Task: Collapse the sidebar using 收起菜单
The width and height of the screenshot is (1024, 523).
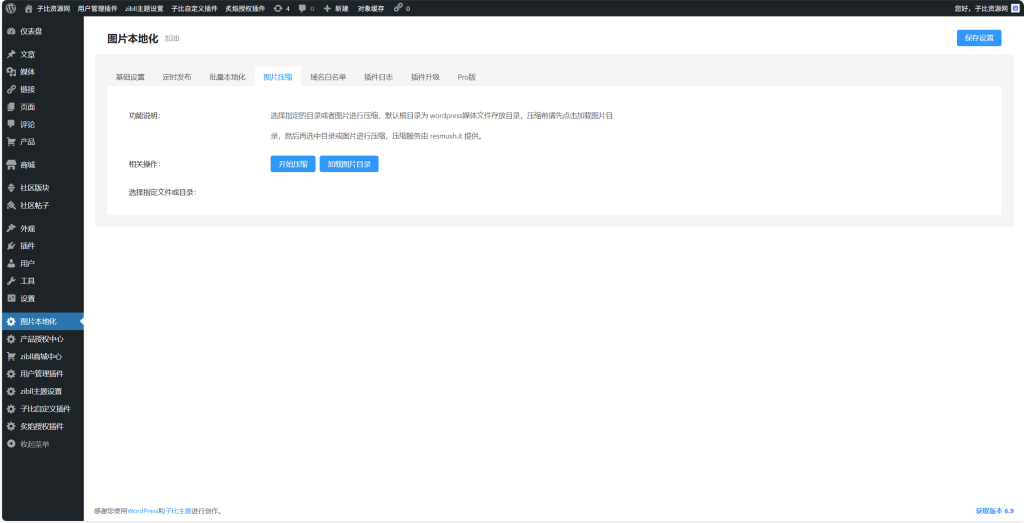Action: pyautogui.click(x=34, y=444)
